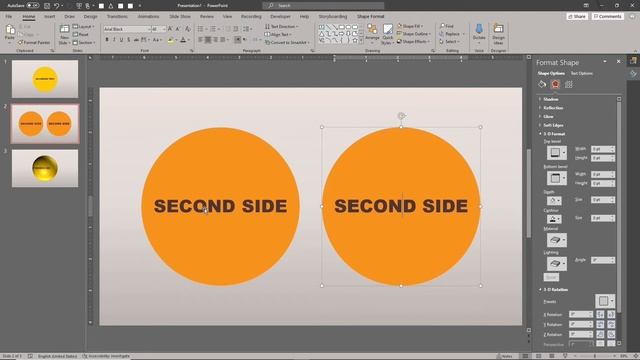Toggle text Shadow formatting
This screenshot has width=640, height=360.
[x=129, y=40]
